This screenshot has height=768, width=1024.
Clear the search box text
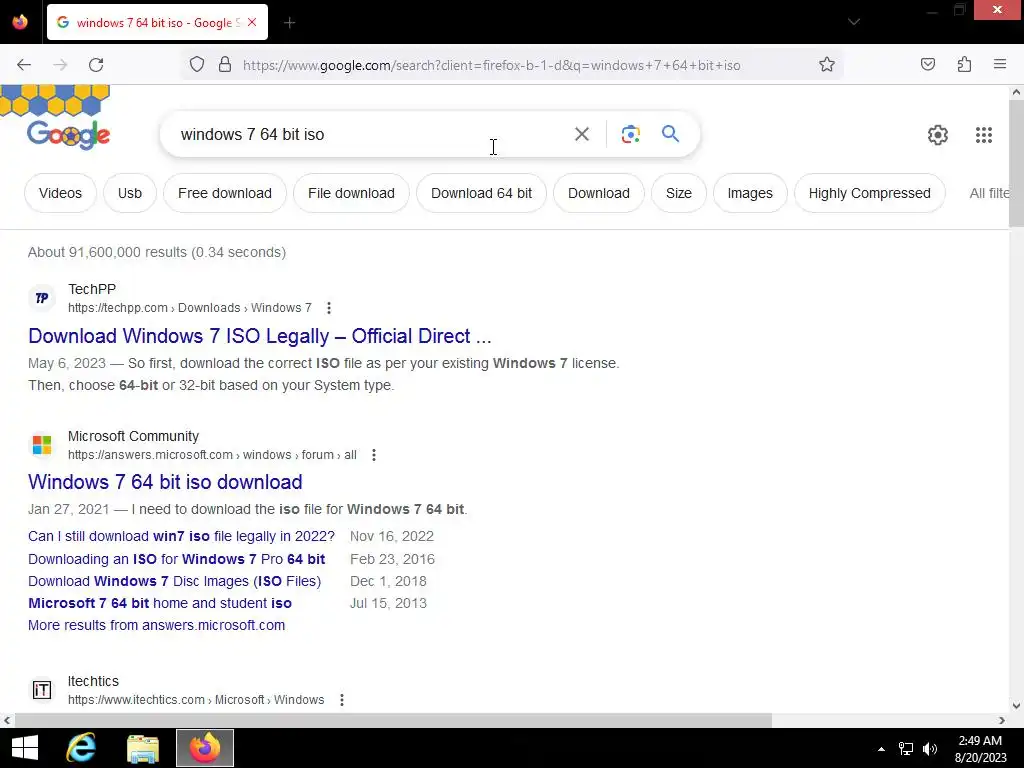click(x=581, y=134)
